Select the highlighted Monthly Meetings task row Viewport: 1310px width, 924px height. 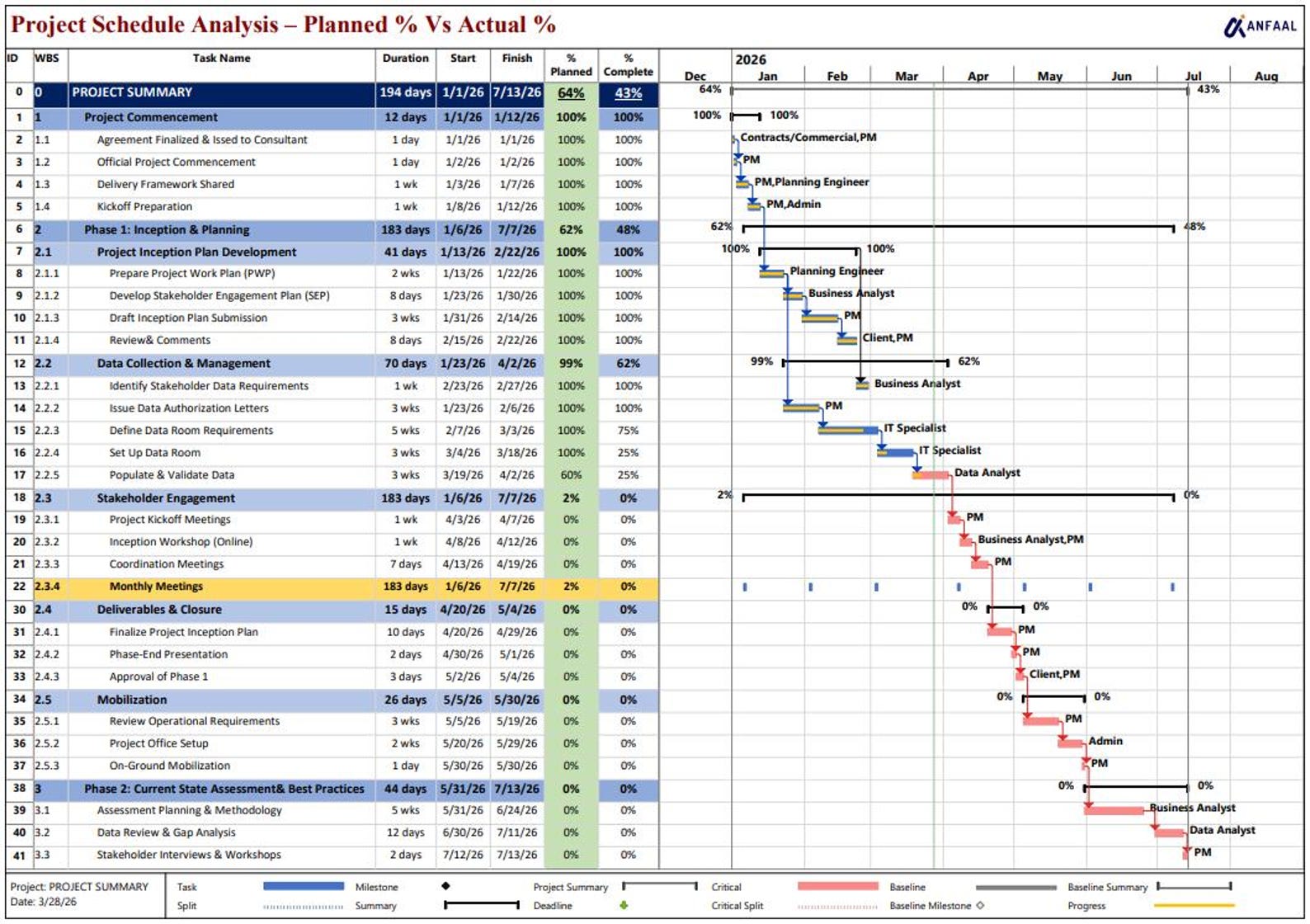coord(332,587)
